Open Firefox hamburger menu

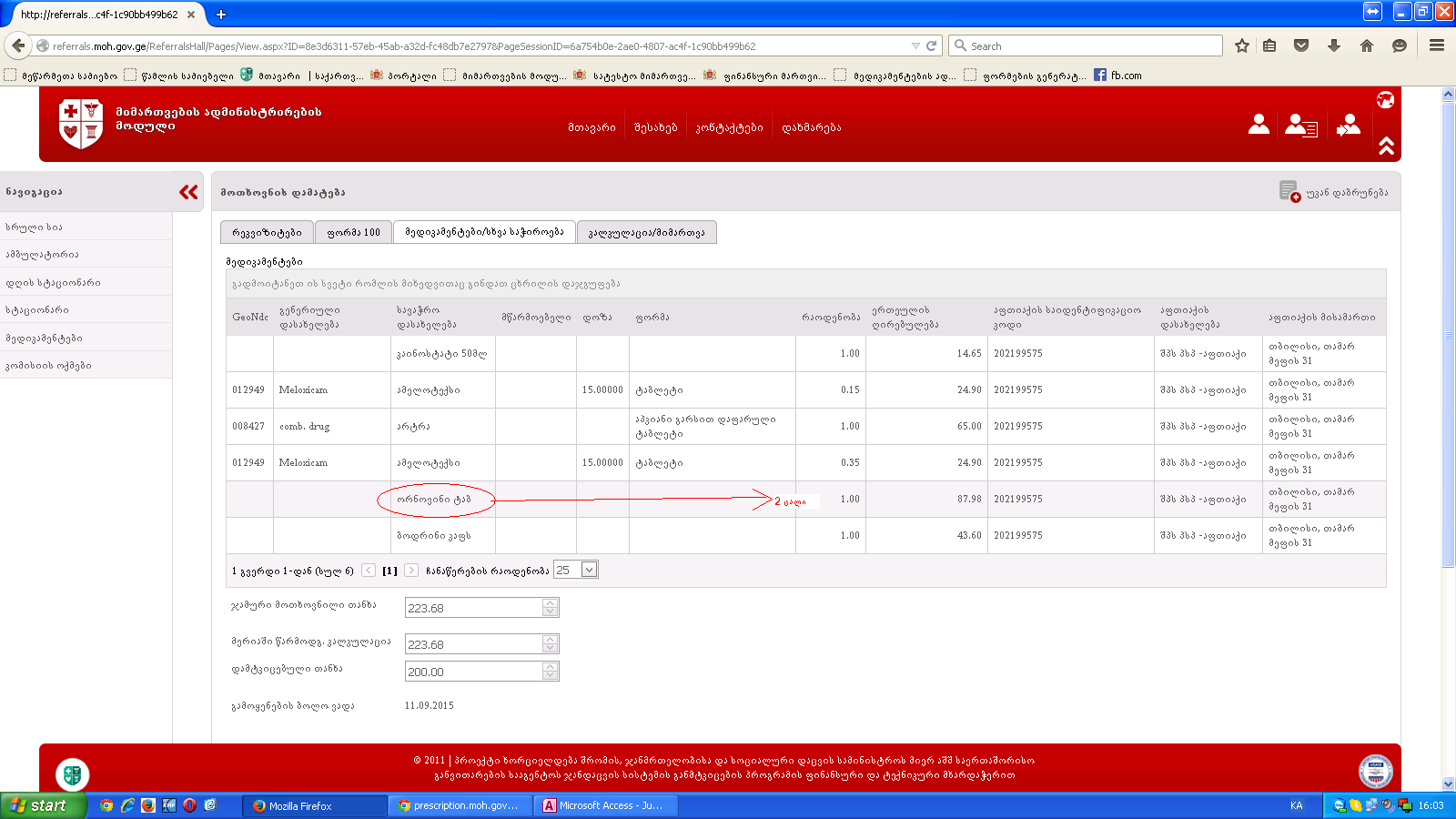[x=1437, y=45]
